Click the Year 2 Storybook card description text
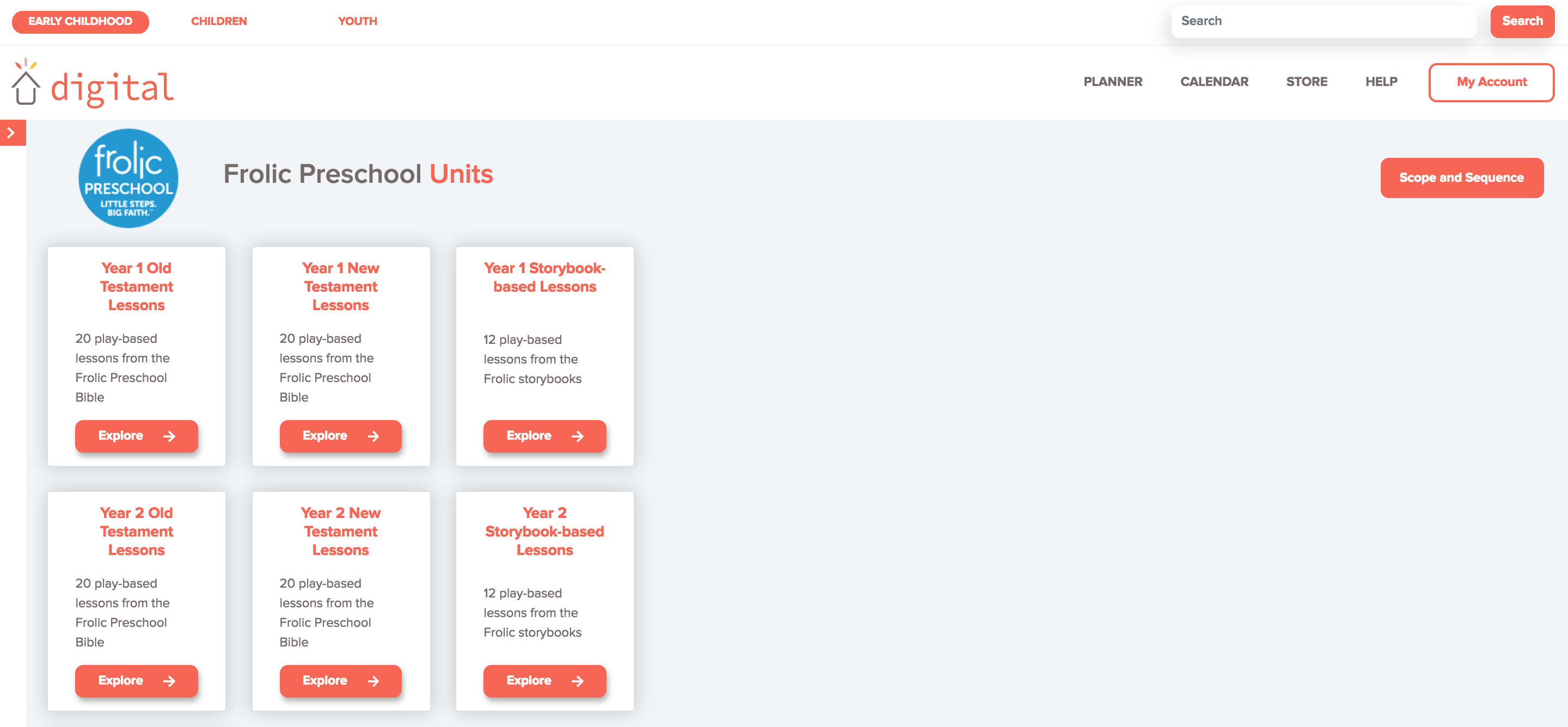The height and width of the screenshot is (727, 1568). 532,613
